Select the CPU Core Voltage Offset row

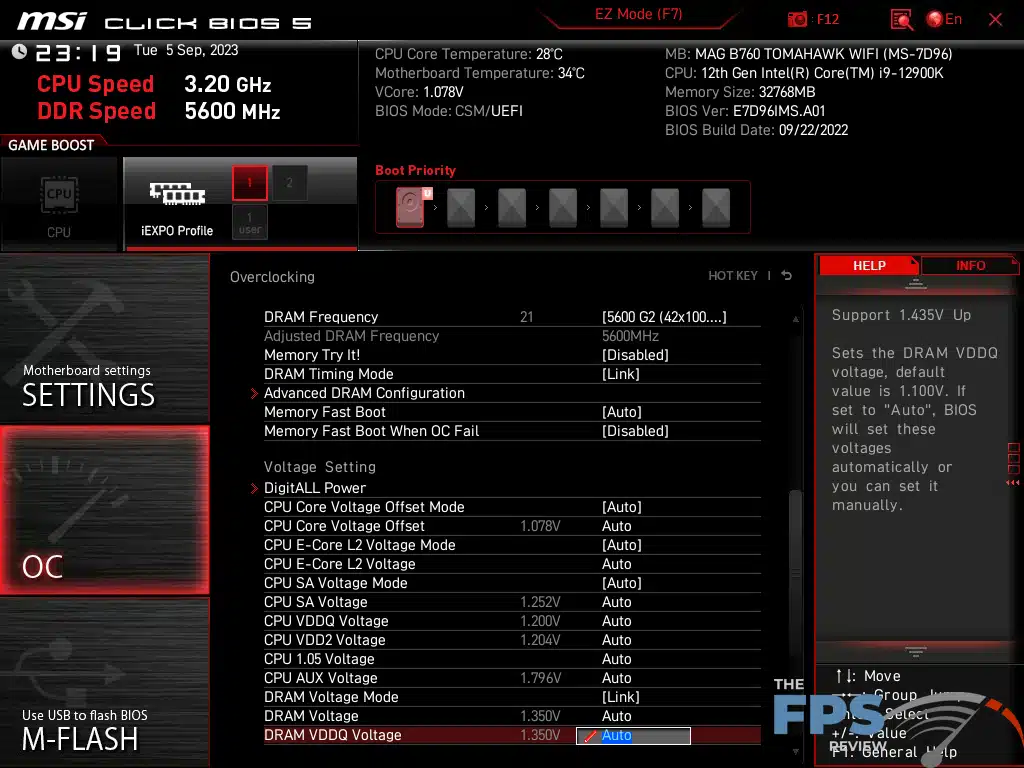(x=512, y=526)
